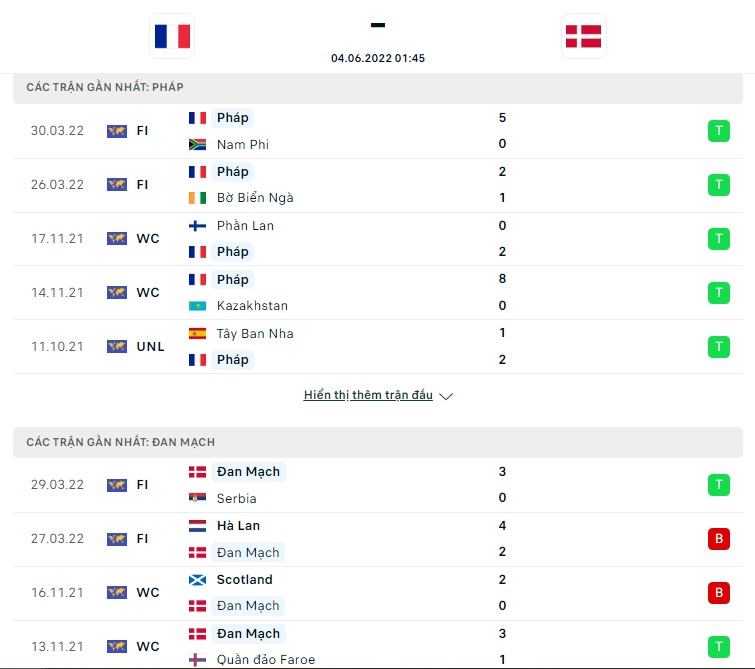
Task: Click the world competition icon on 11.10.21 UNL row
Action: click(117, 347)
